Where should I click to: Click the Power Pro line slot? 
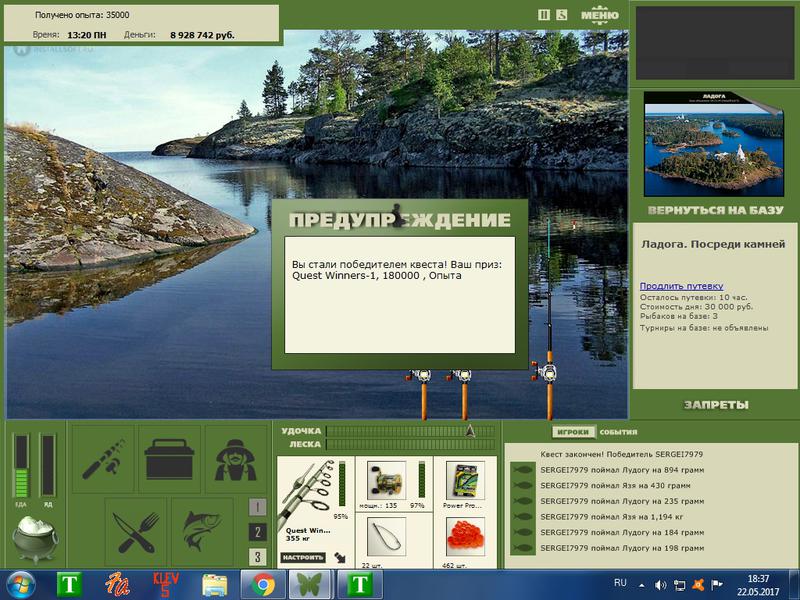click(465, 481)
